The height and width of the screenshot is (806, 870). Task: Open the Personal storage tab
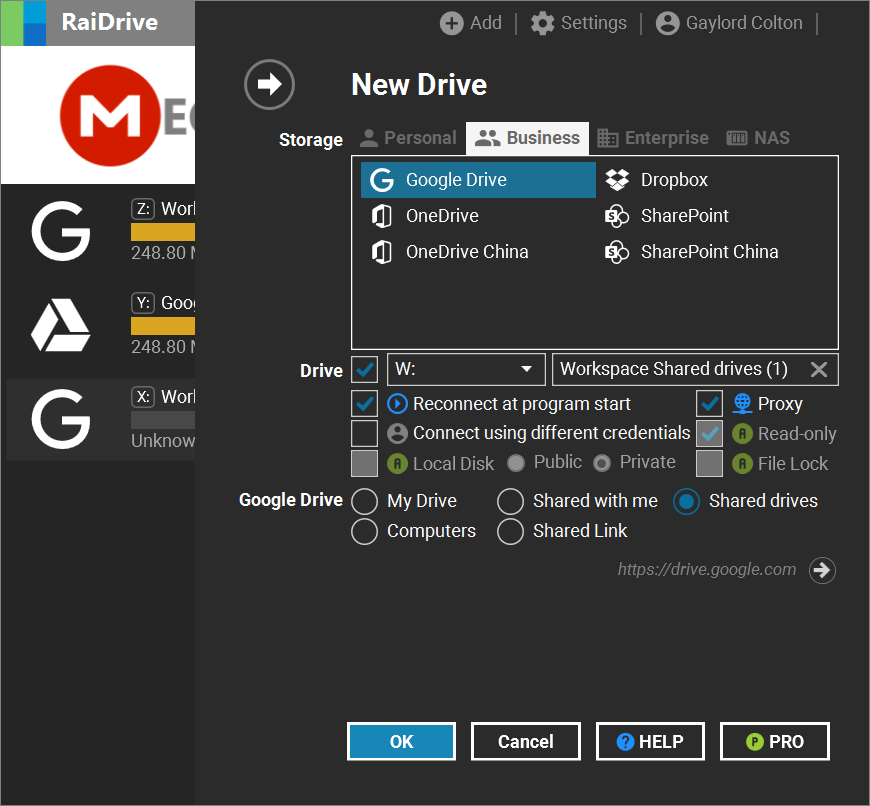pos(408,137)
